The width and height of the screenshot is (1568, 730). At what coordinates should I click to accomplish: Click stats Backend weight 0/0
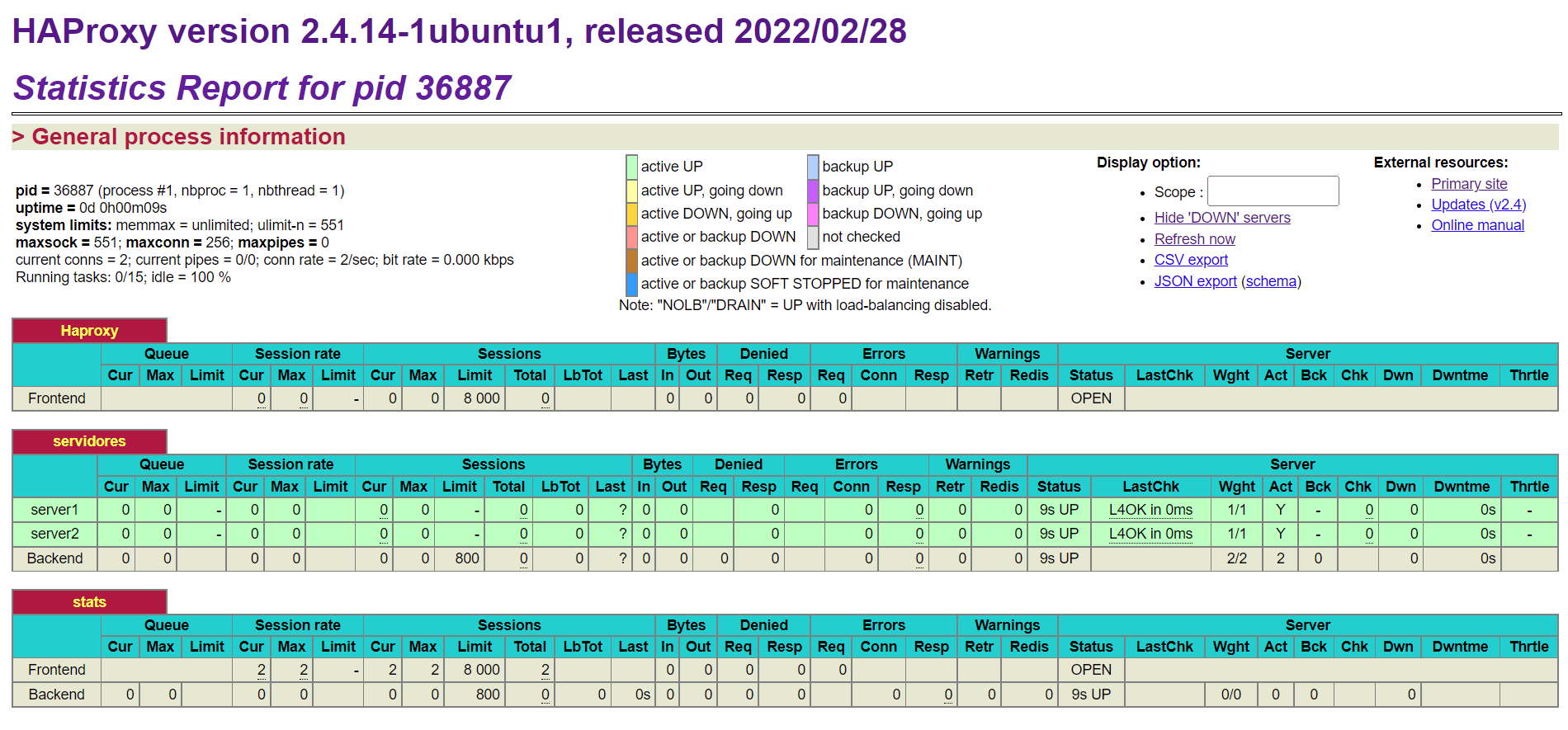[x=1230, y=695]
